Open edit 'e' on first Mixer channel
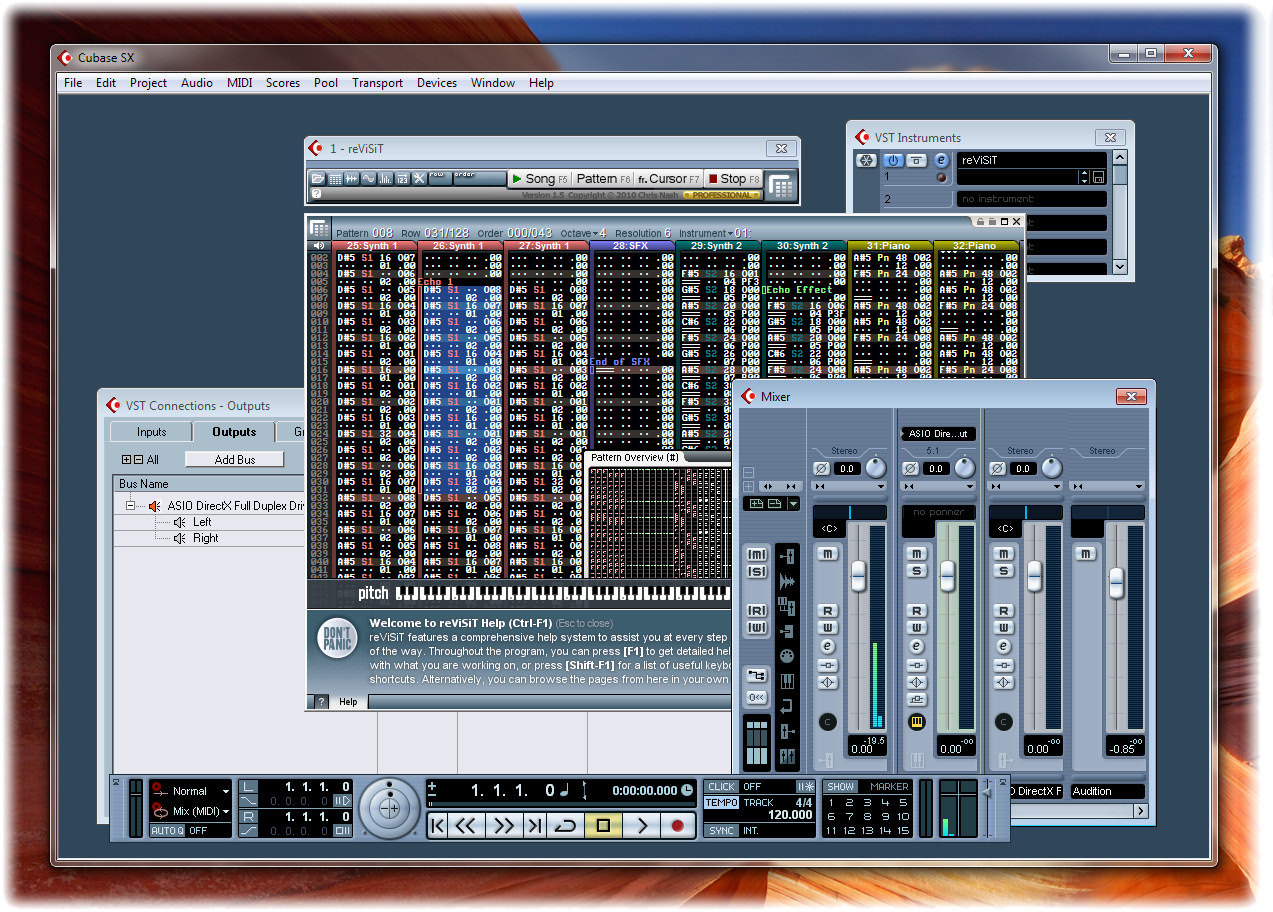Screen dimensions: 1273x912 click(x=828, y=647)
